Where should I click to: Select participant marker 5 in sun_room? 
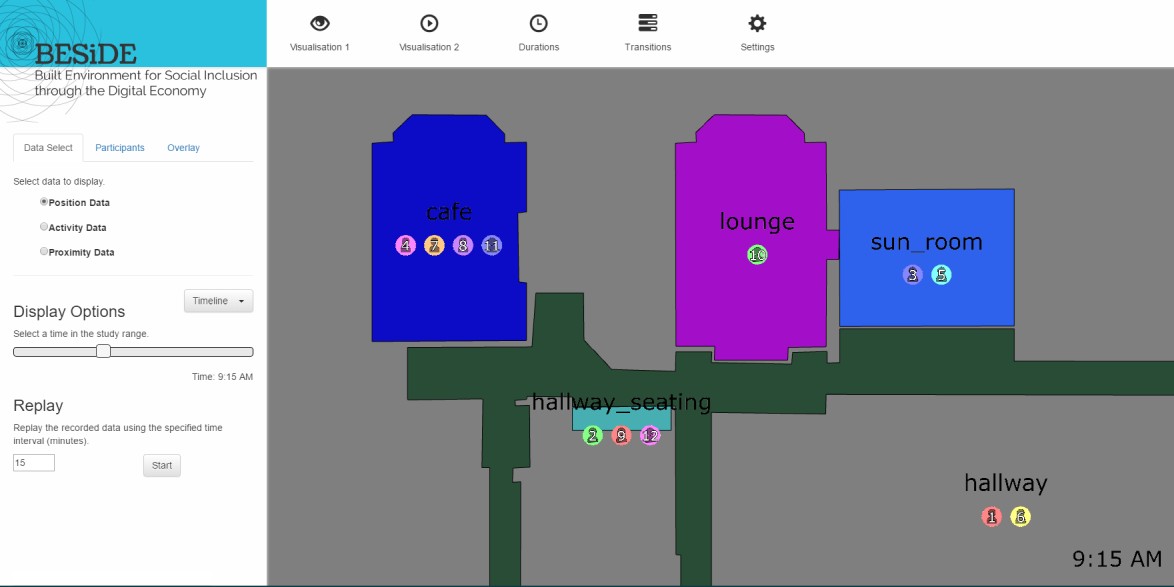(x=941, y=275)
